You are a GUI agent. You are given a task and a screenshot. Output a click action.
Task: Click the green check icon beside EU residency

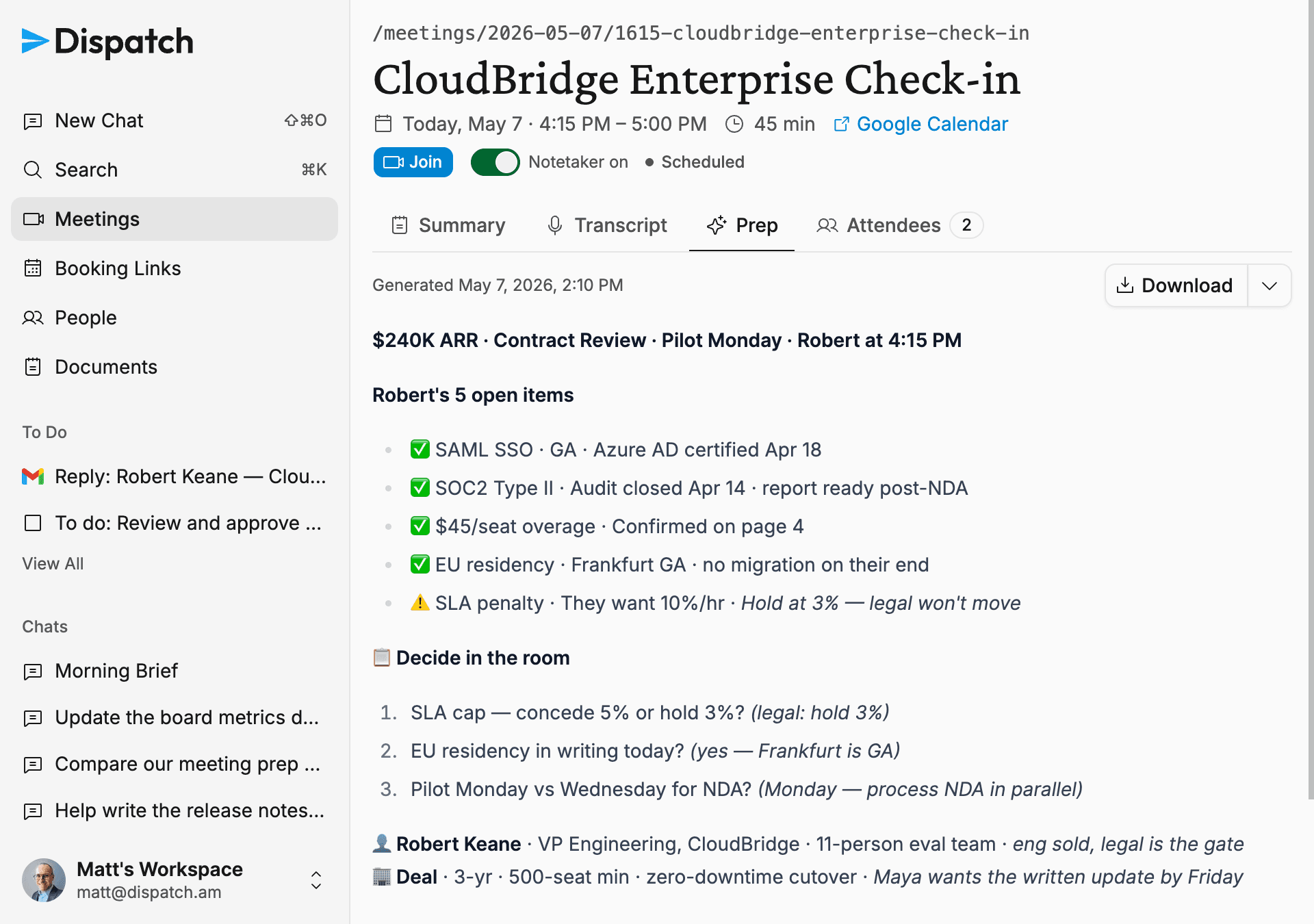pyautogui.click(x=420, y=565)
